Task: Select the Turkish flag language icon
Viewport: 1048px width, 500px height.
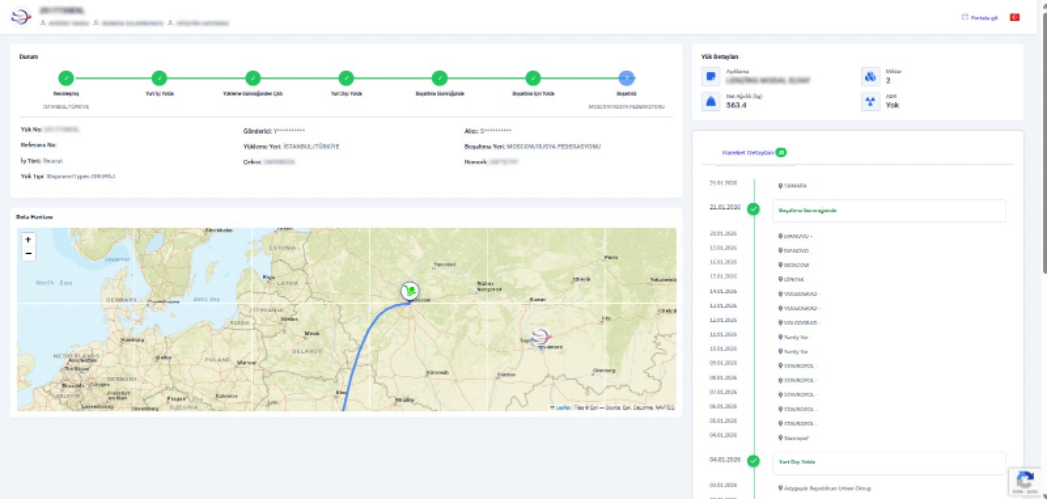Action: [1014, 17]
